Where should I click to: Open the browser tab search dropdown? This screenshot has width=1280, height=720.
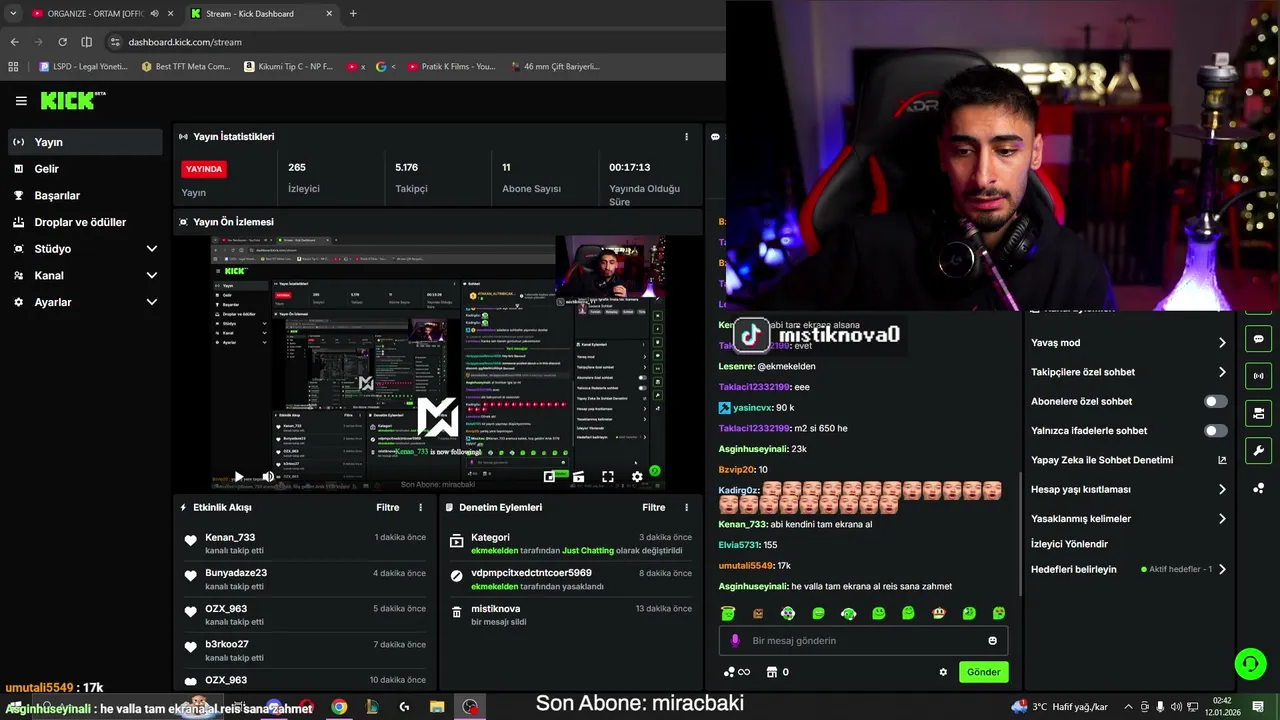pyautogui.click(x=13, y=14)
